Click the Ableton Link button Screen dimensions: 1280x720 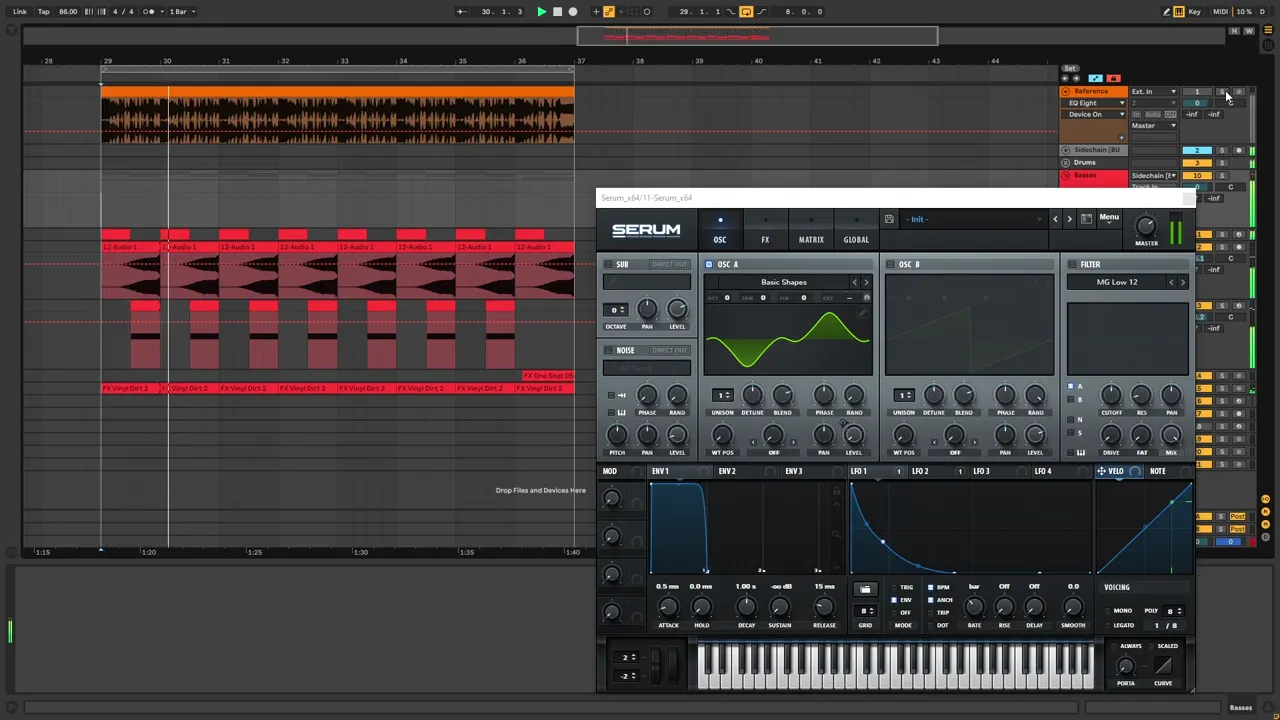(20, 12)
